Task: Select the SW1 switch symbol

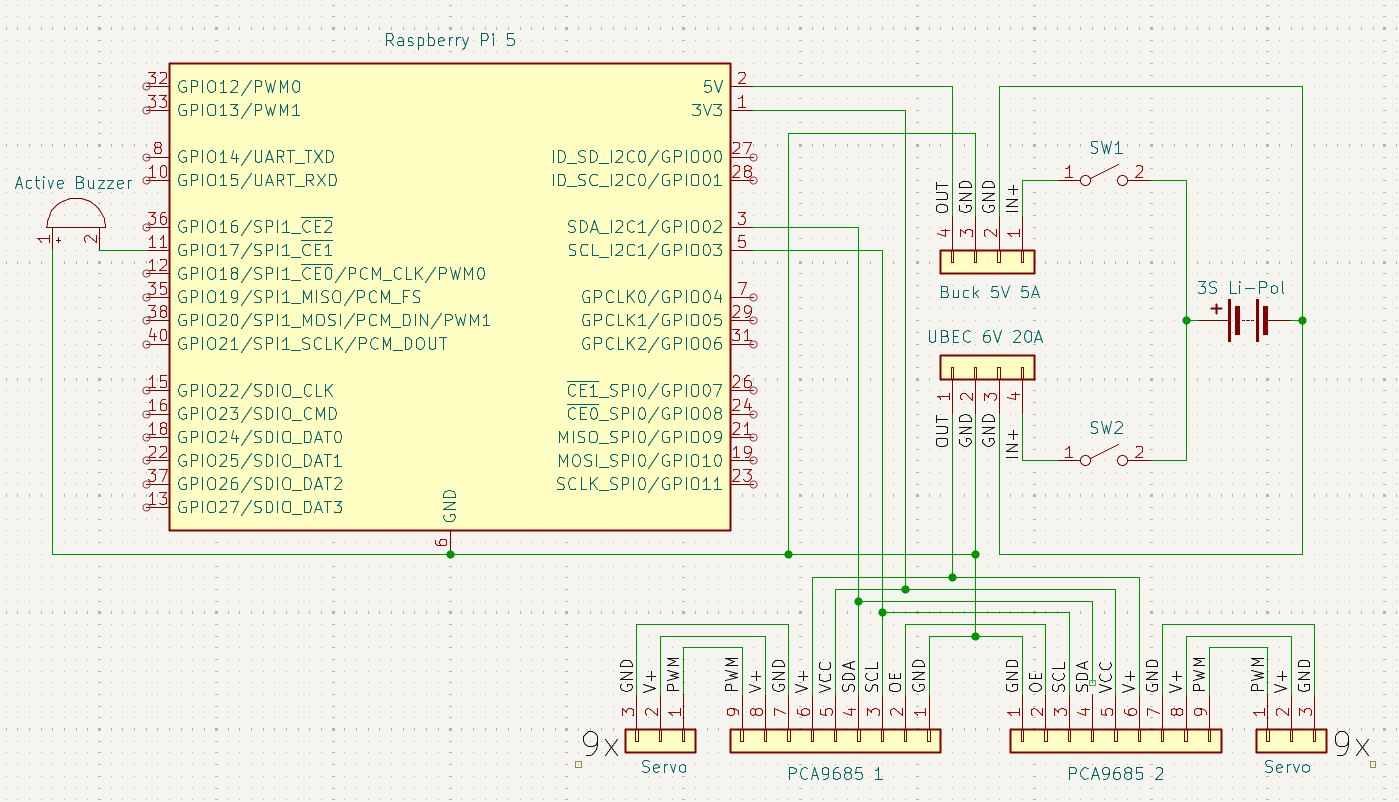Action: pyautogui.click(x=1106, y=178)
